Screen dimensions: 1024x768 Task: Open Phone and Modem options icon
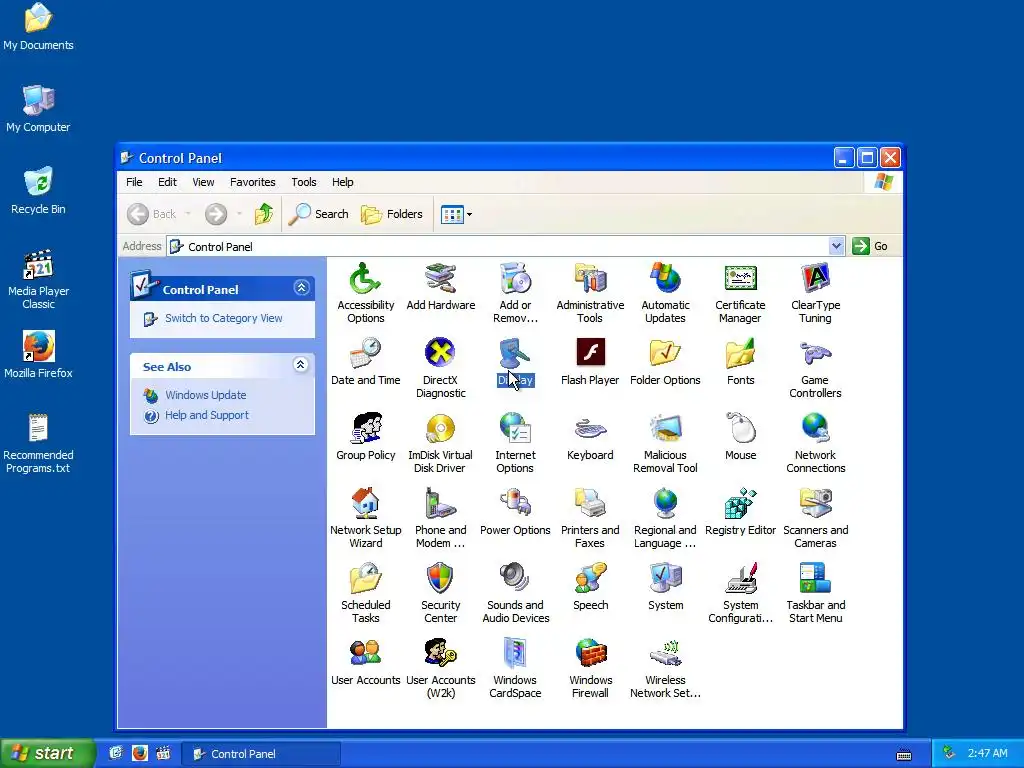440,504
